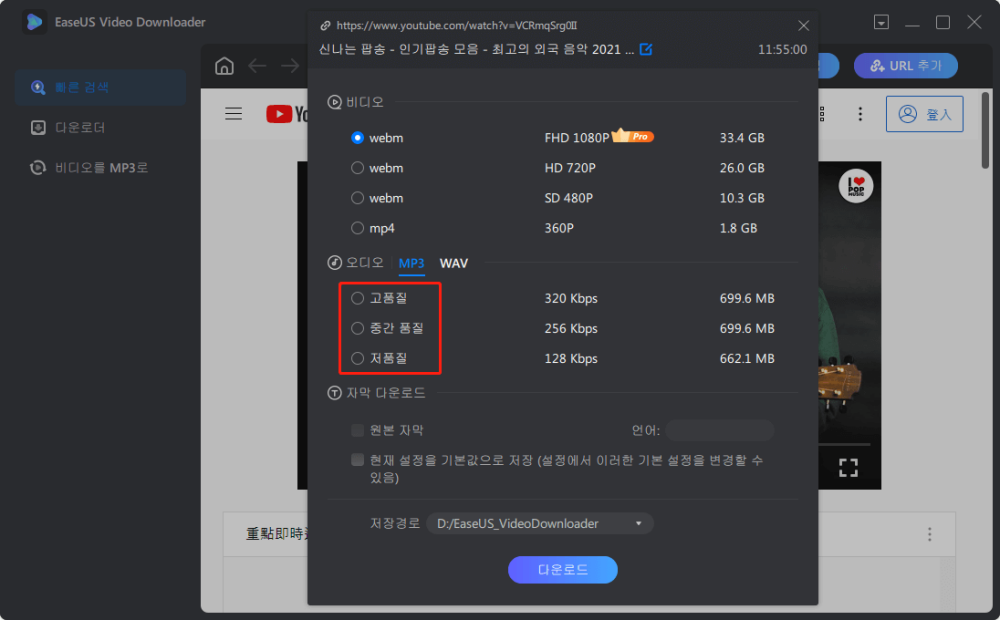Click the Home icon in the navigation toolbar

coord(224,65)
